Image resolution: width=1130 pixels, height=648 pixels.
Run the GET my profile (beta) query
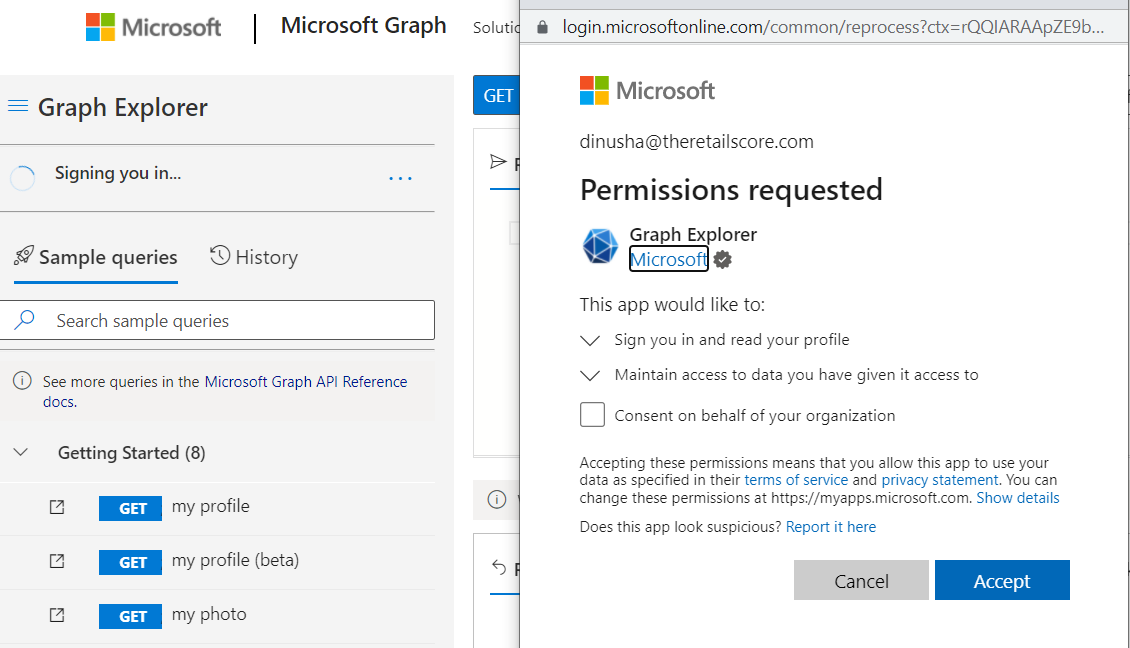pyautogui.click(x=130, y=562)
